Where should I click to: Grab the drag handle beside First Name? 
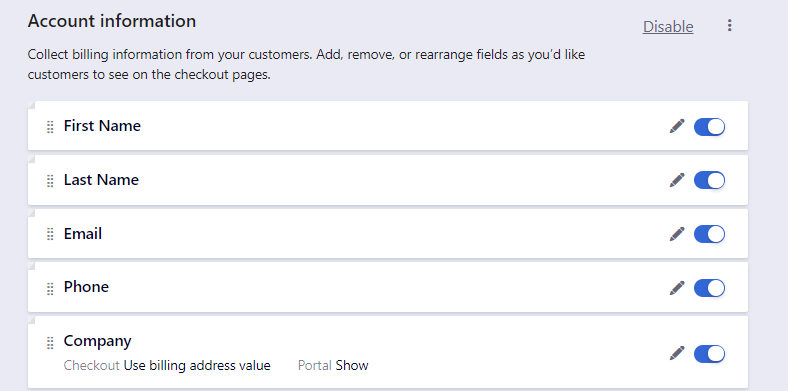coord(50,127)
